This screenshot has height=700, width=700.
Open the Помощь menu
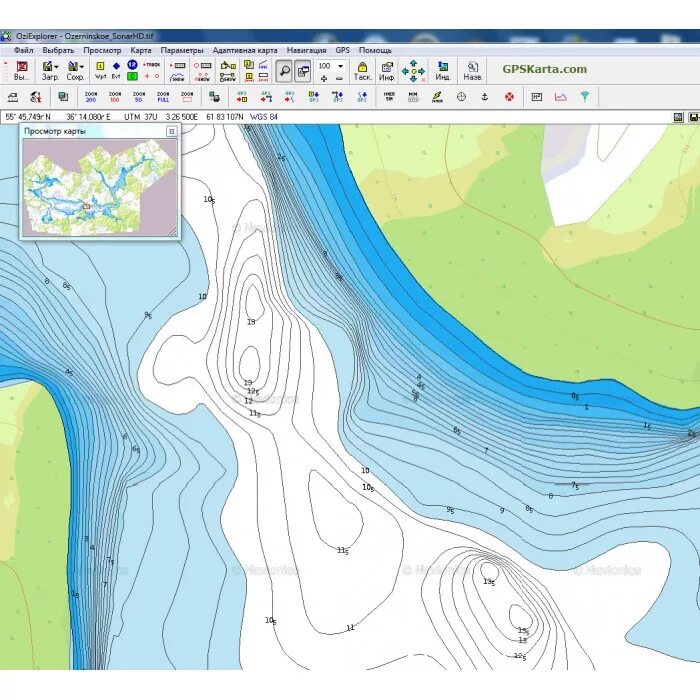pos(375,50)
